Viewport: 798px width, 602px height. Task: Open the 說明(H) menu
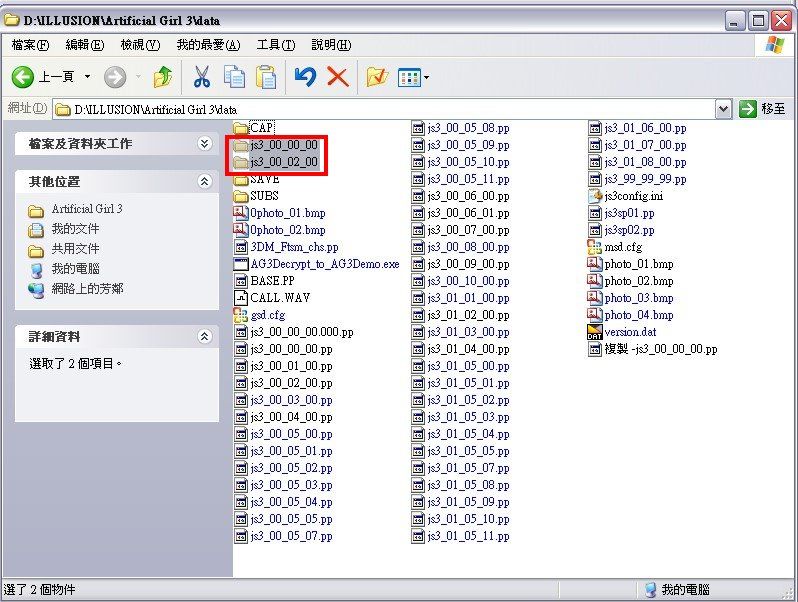[x=331, y=45]
